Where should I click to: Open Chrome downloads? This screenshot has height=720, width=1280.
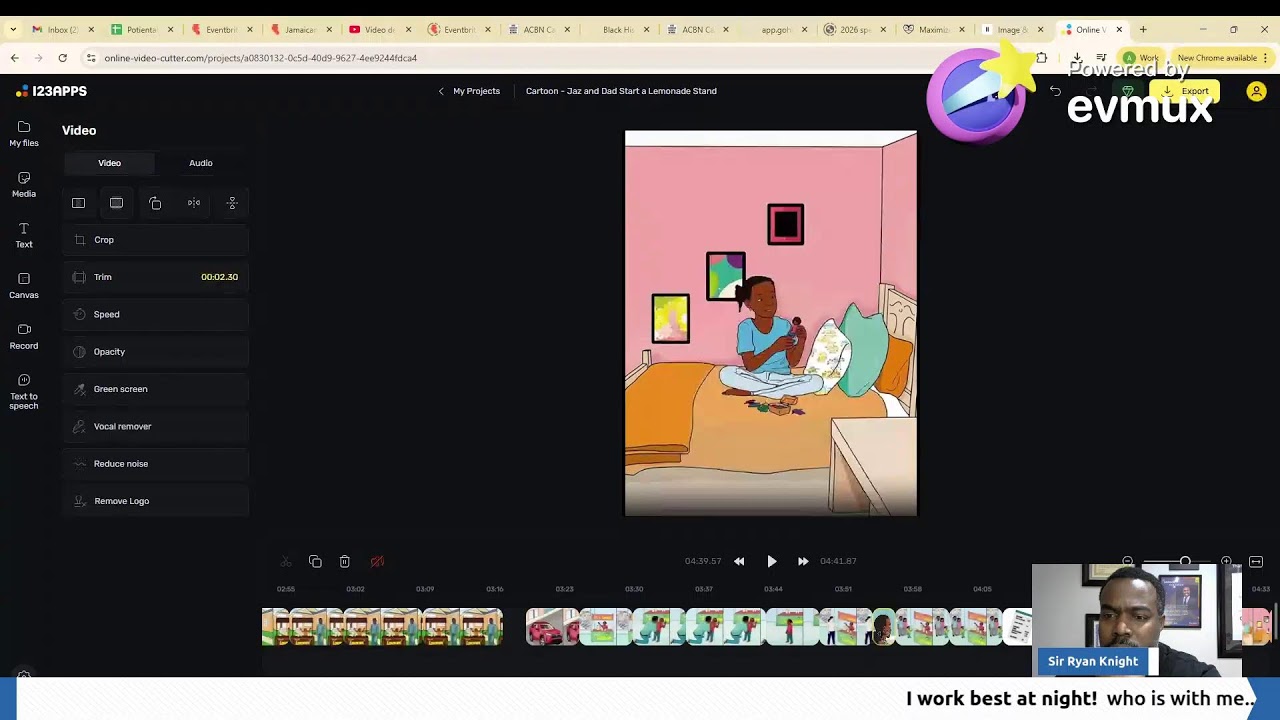click(x=1077, y=58)
